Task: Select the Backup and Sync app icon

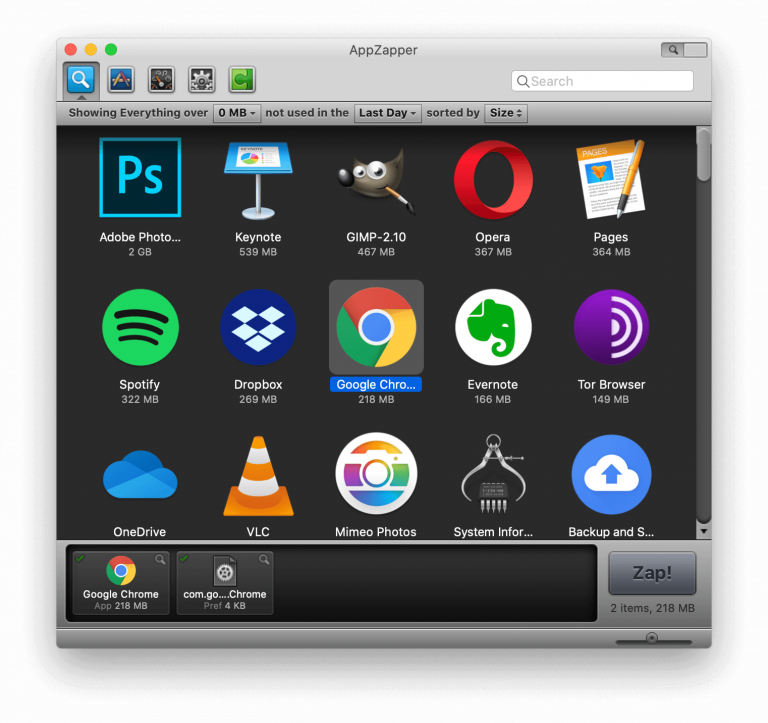Action: tap(611, 474)
